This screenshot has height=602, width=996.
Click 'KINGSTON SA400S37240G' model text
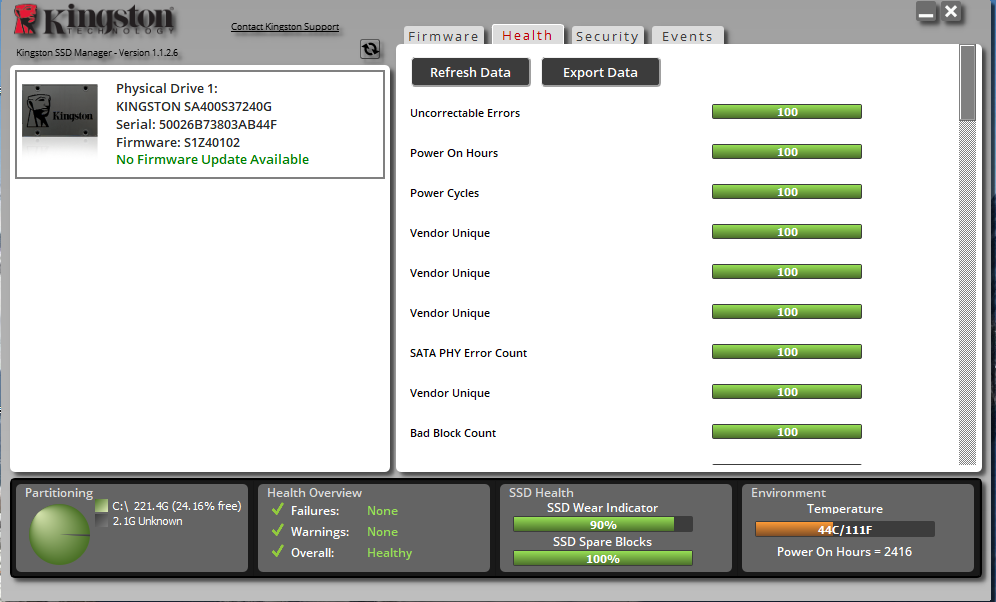pos(194,106)
